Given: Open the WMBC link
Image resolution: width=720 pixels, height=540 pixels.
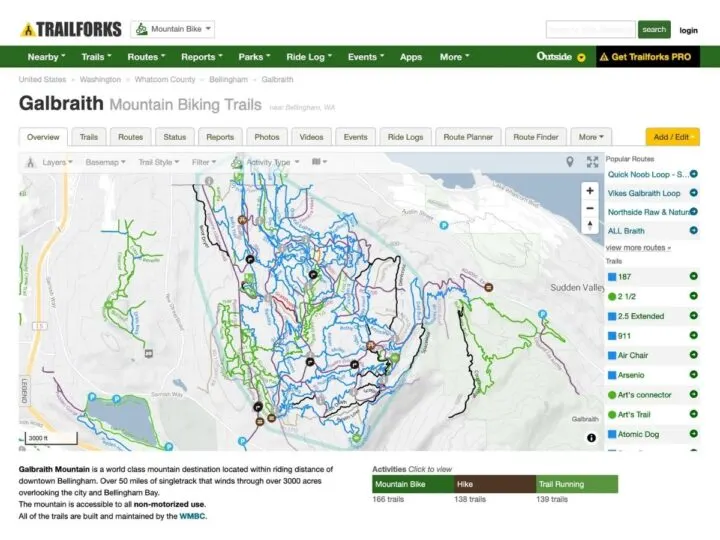Looking at the screenshot, I should tap(192, 516).
